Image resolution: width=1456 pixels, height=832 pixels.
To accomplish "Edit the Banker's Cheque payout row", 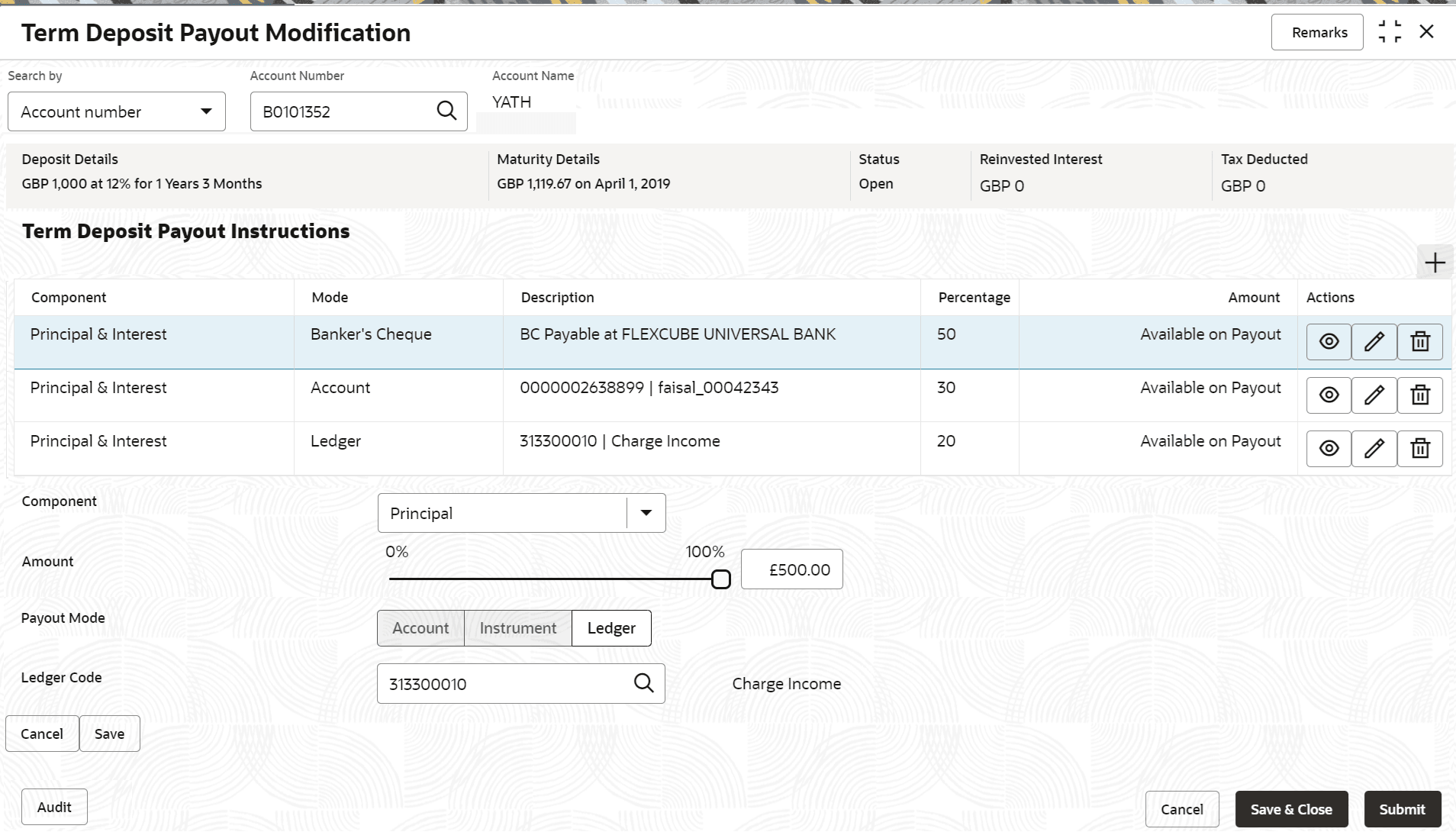I will (x=1374, y=341).
